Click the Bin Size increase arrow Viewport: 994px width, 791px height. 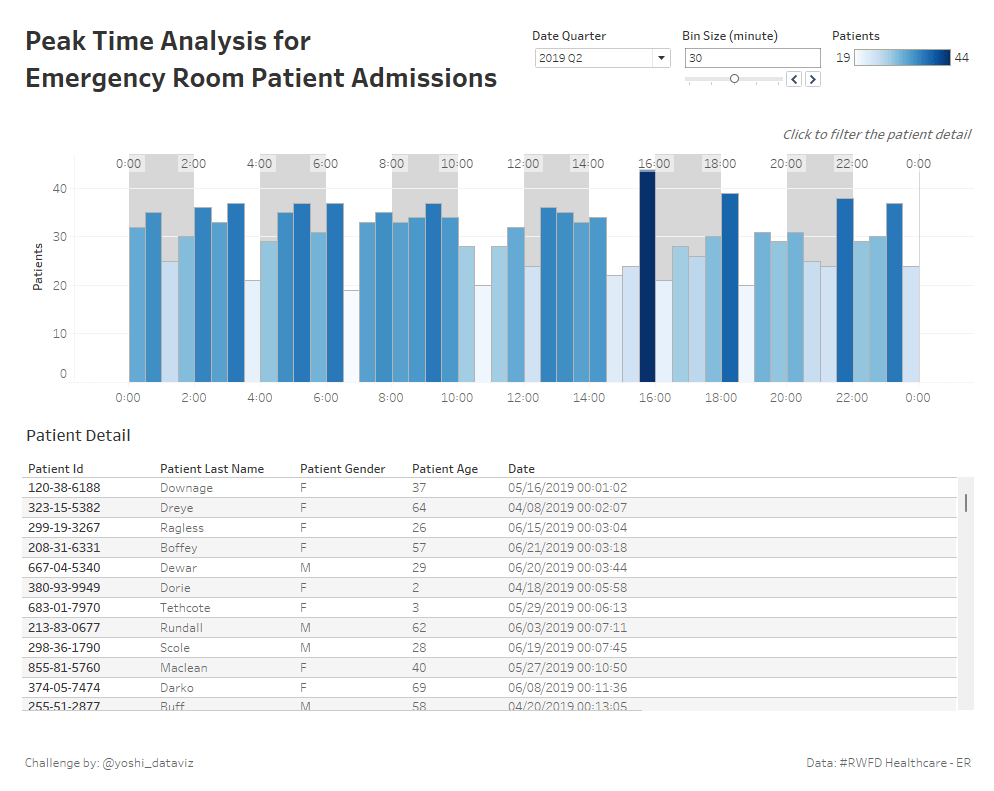pos(812,79)
